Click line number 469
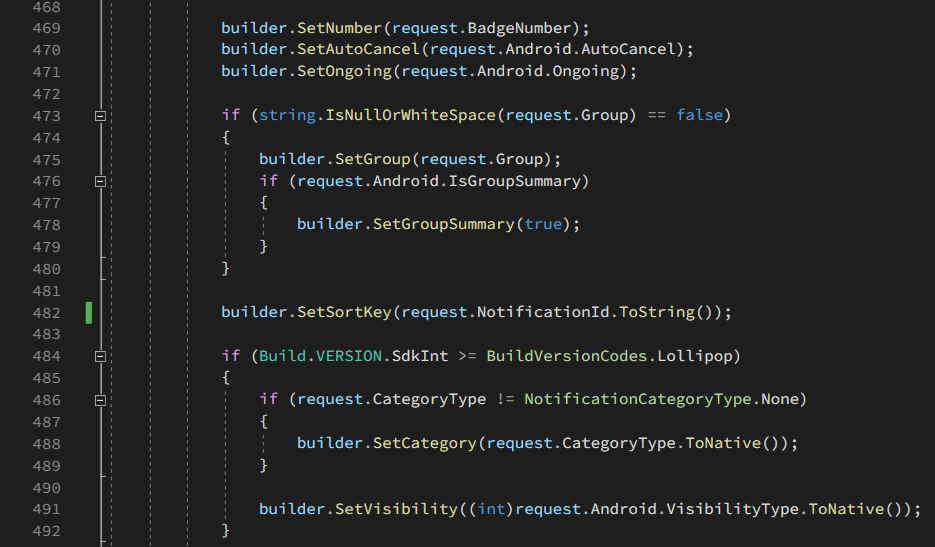 pos(47,28)
